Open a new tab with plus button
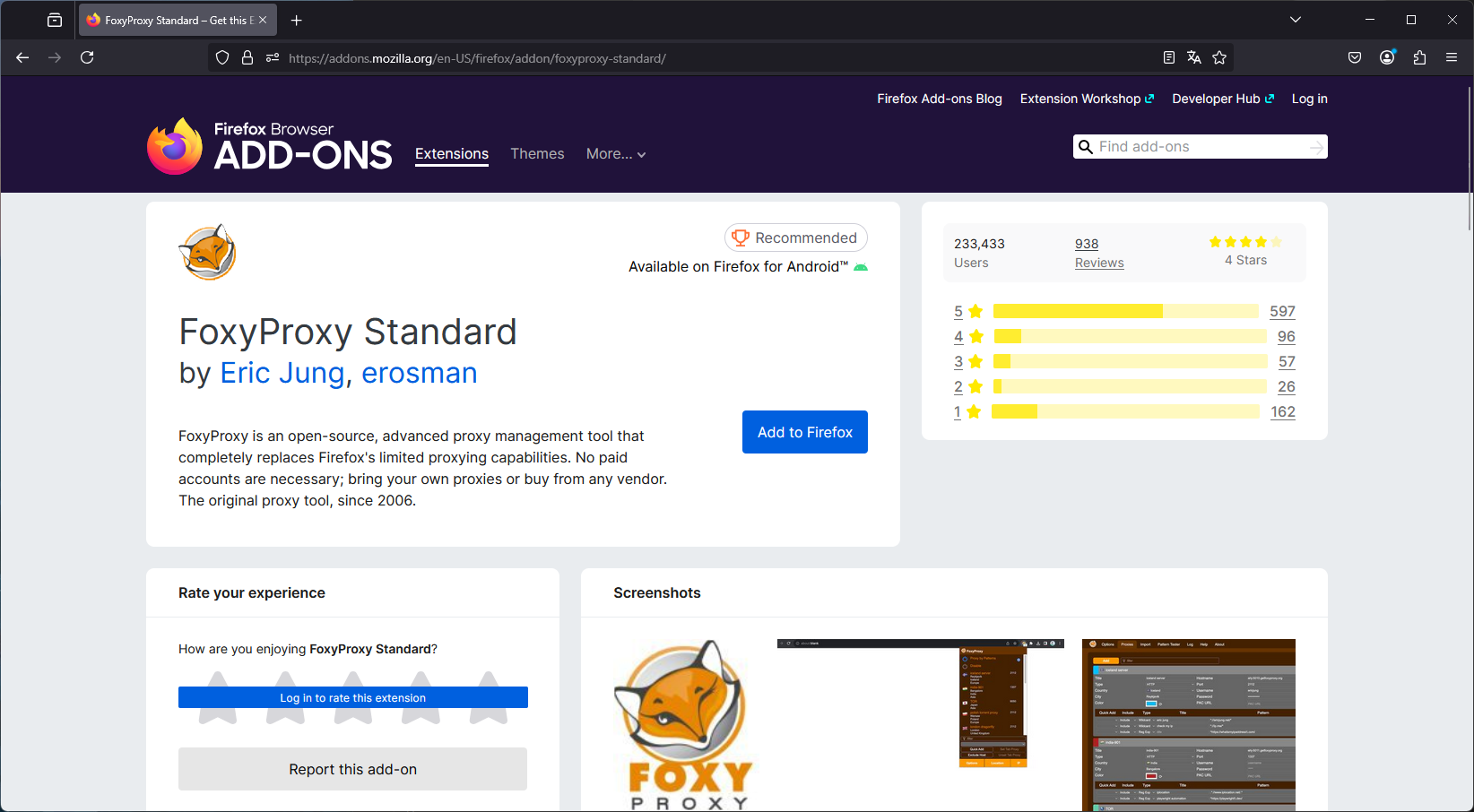The height and width of the screenshot is (812, 1474). pos(297,20)
